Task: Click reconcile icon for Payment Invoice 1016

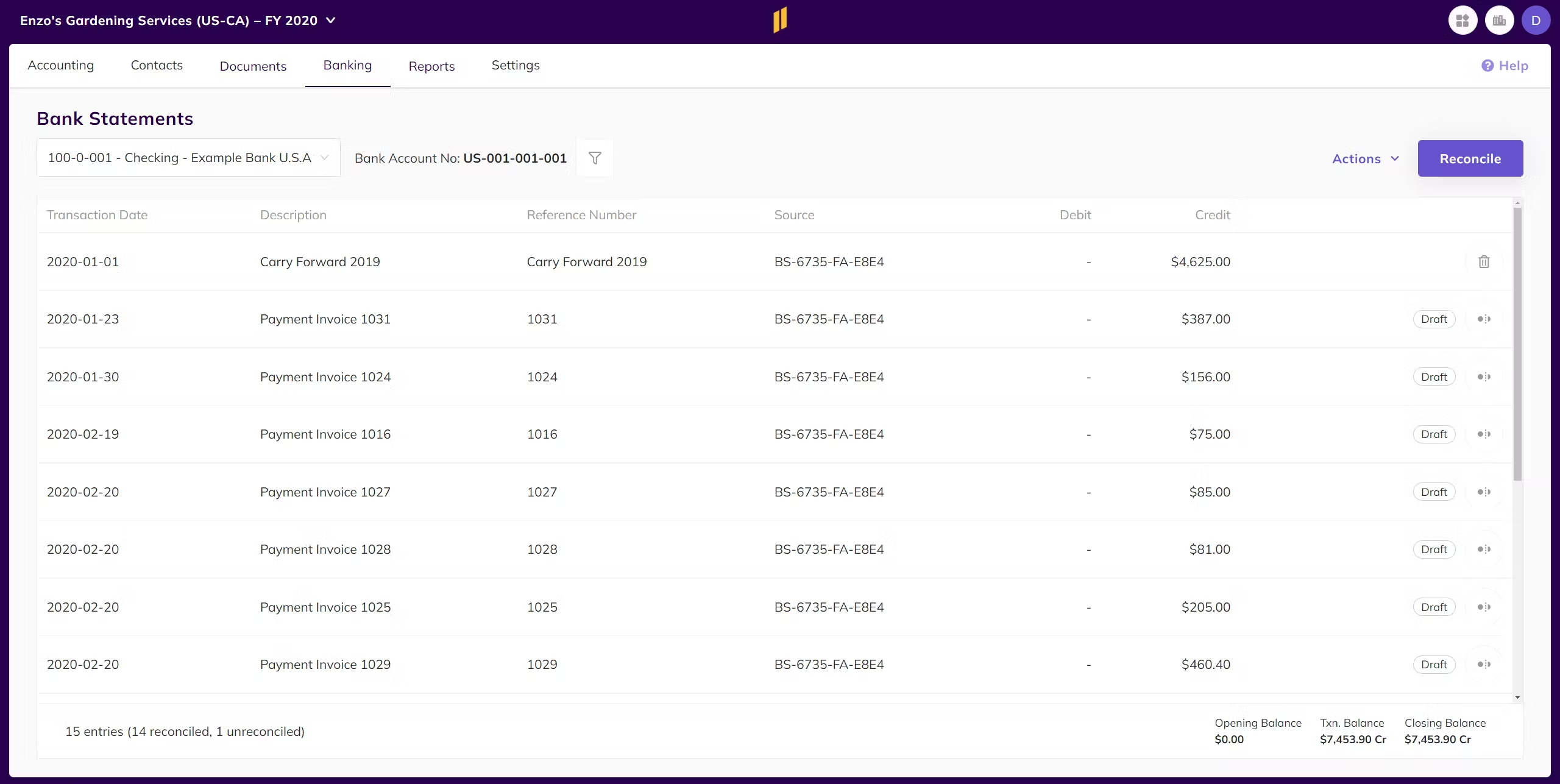Action: click(x=1484, y=434)
